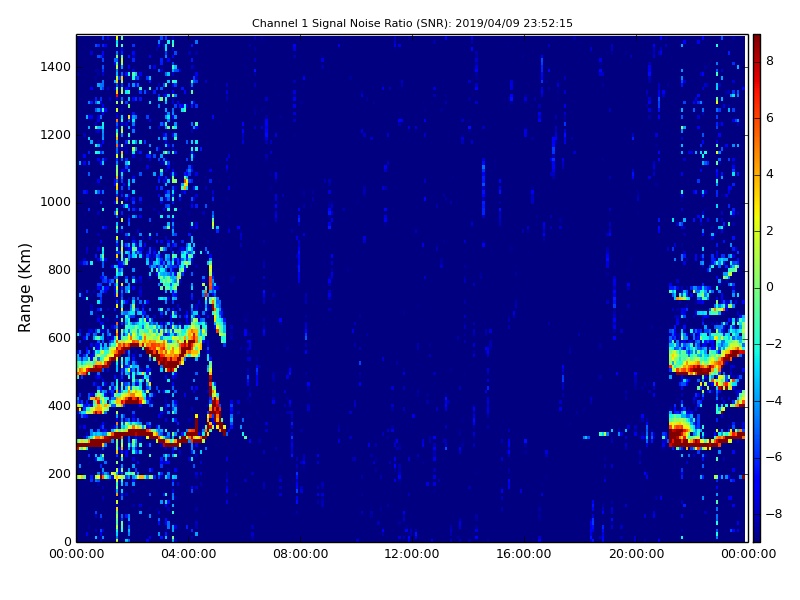The width and height of the screenshot is (800, 600).
Task: Click the colorbar tick label -4
Action: coord(772,401)
